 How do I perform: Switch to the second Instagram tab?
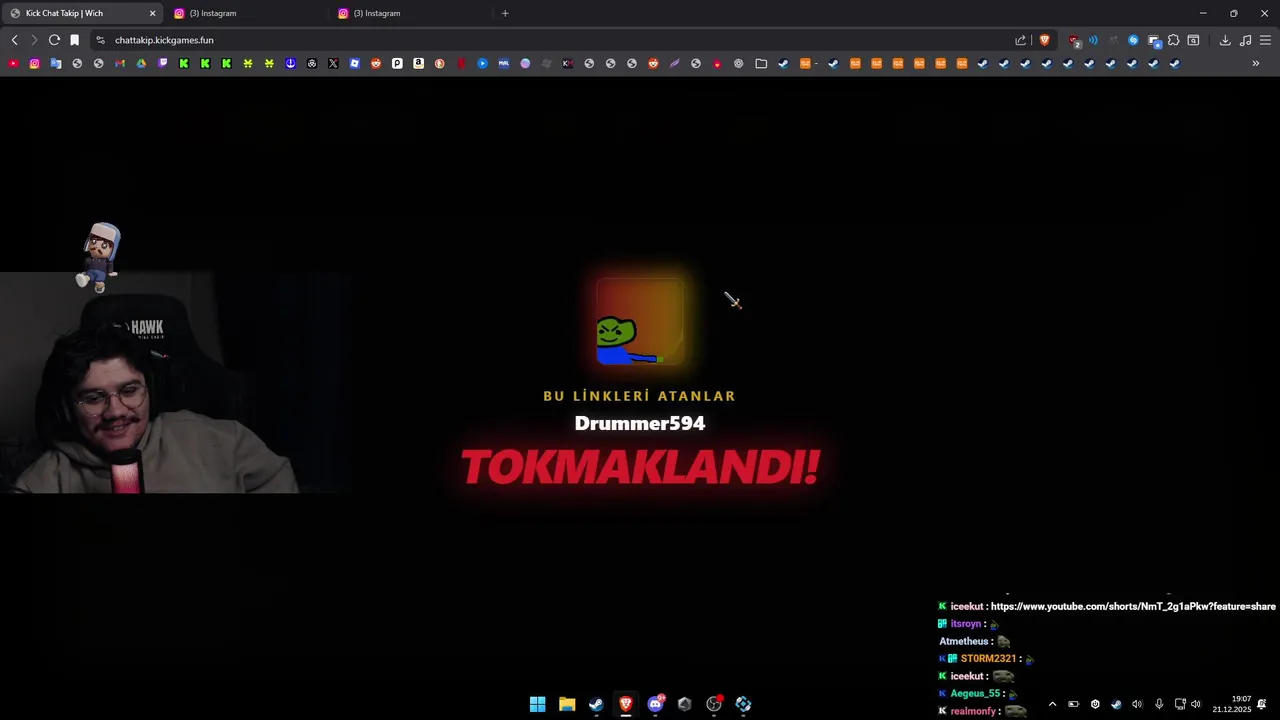coord(410,13)
